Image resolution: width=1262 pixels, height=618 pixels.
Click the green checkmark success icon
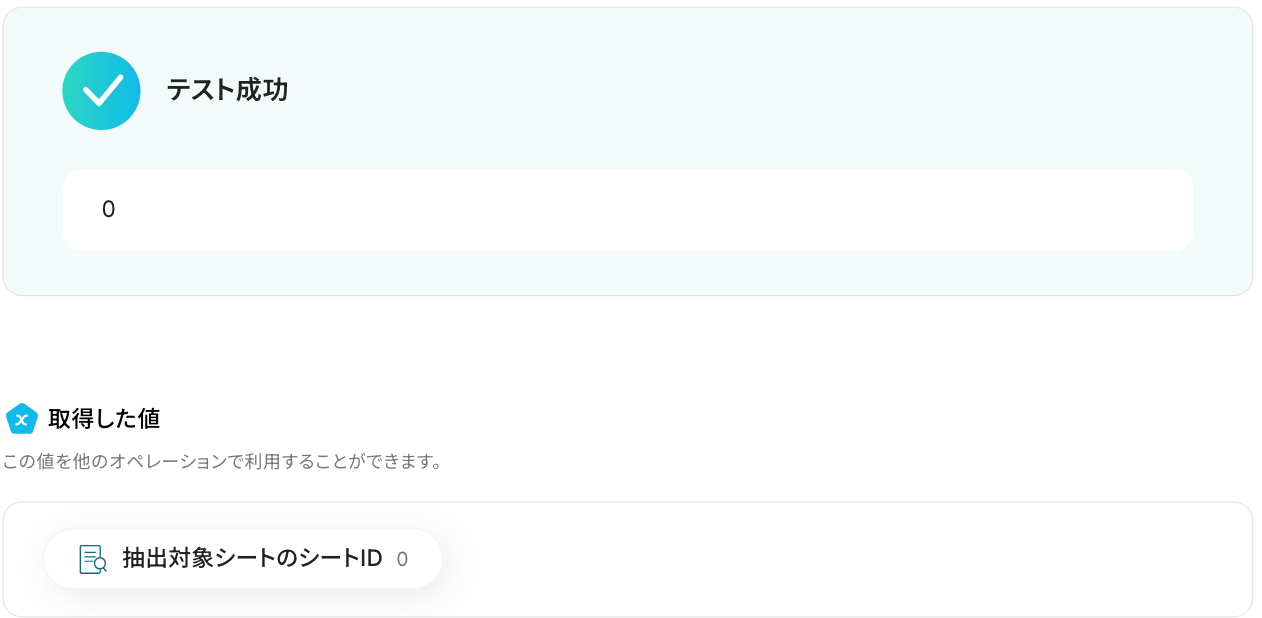(x=101, y=91)
